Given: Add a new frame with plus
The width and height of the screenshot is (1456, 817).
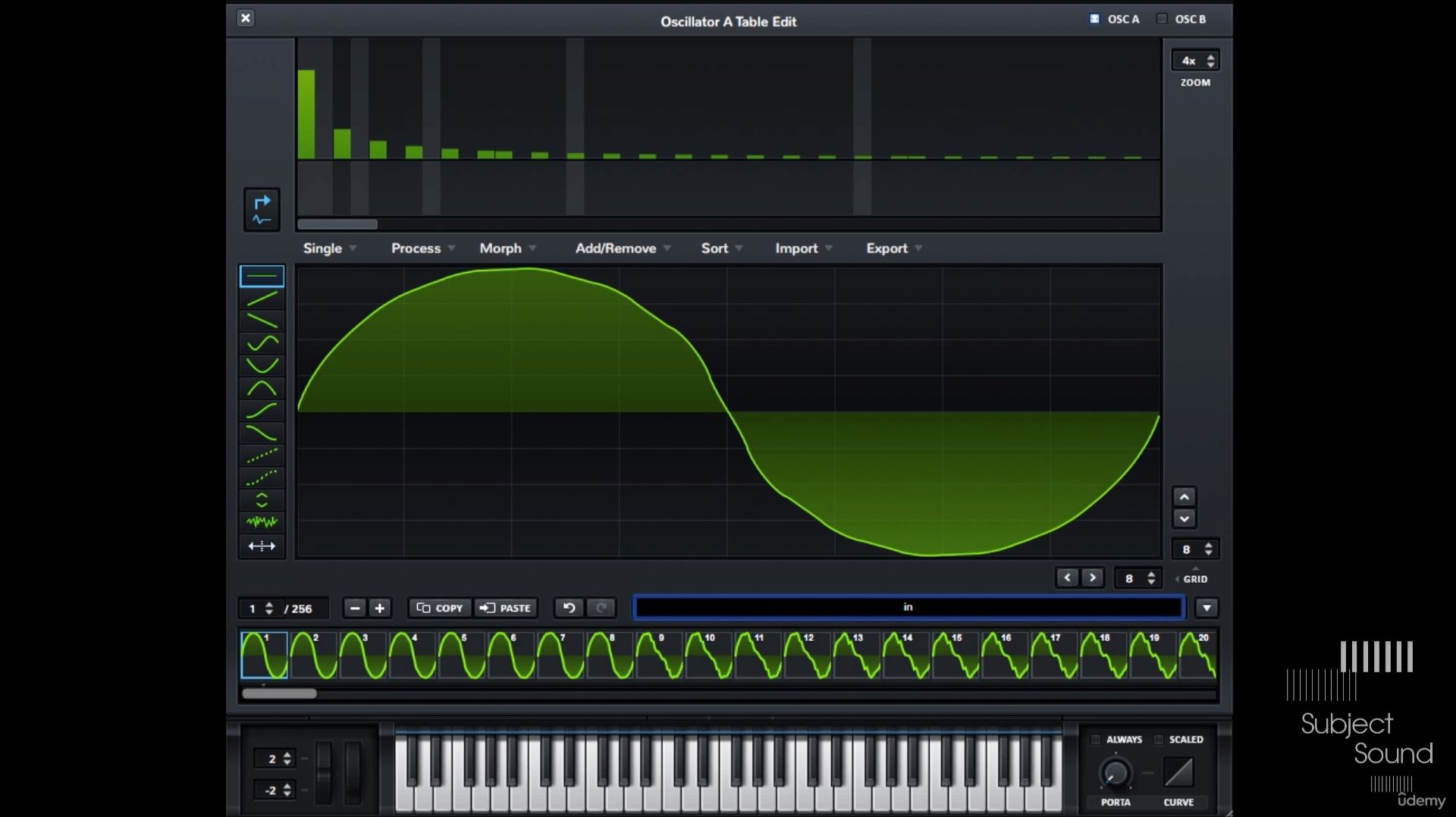Looking at the screenshot, I should coord(380,608).
